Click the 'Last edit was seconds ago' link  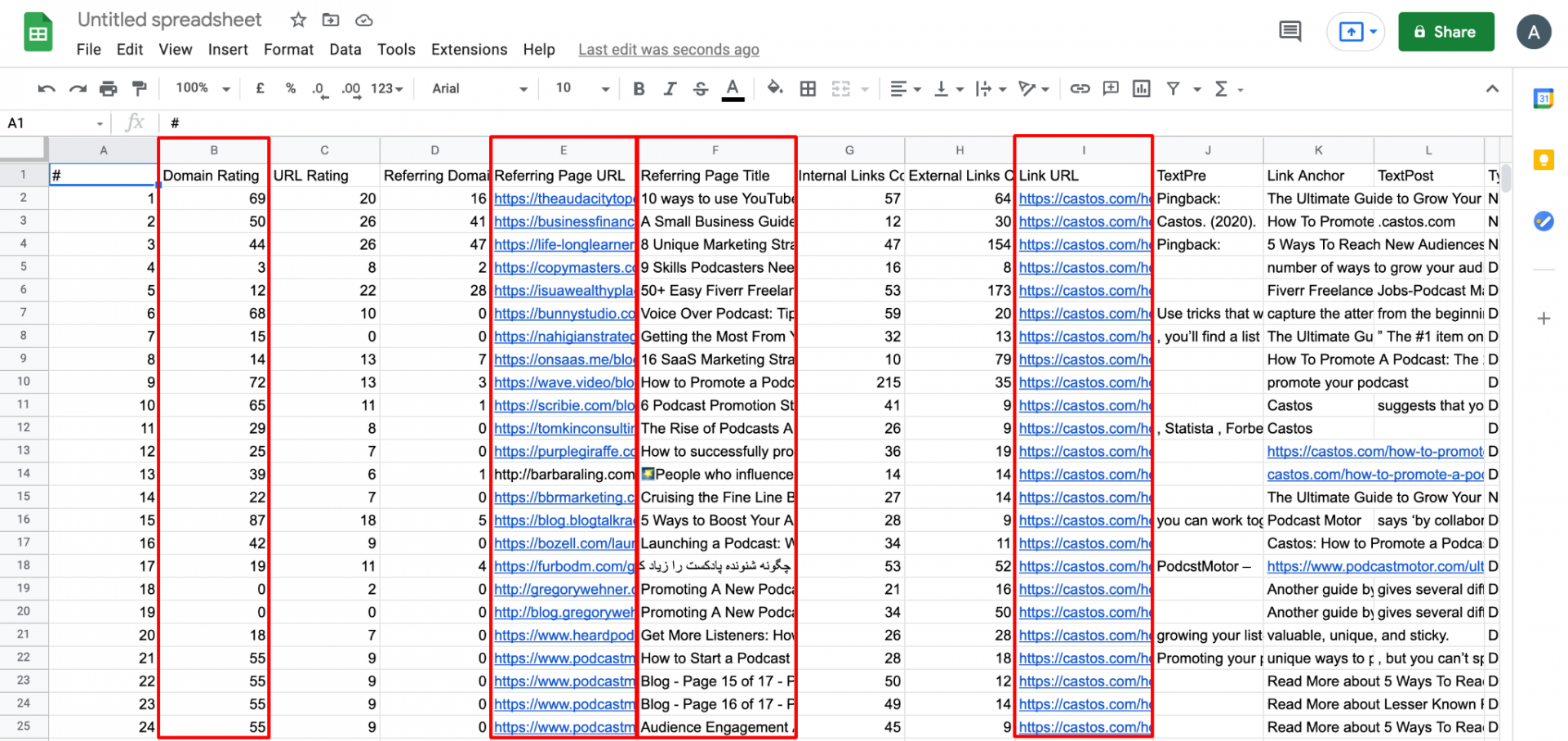click(x=669, y=50)
